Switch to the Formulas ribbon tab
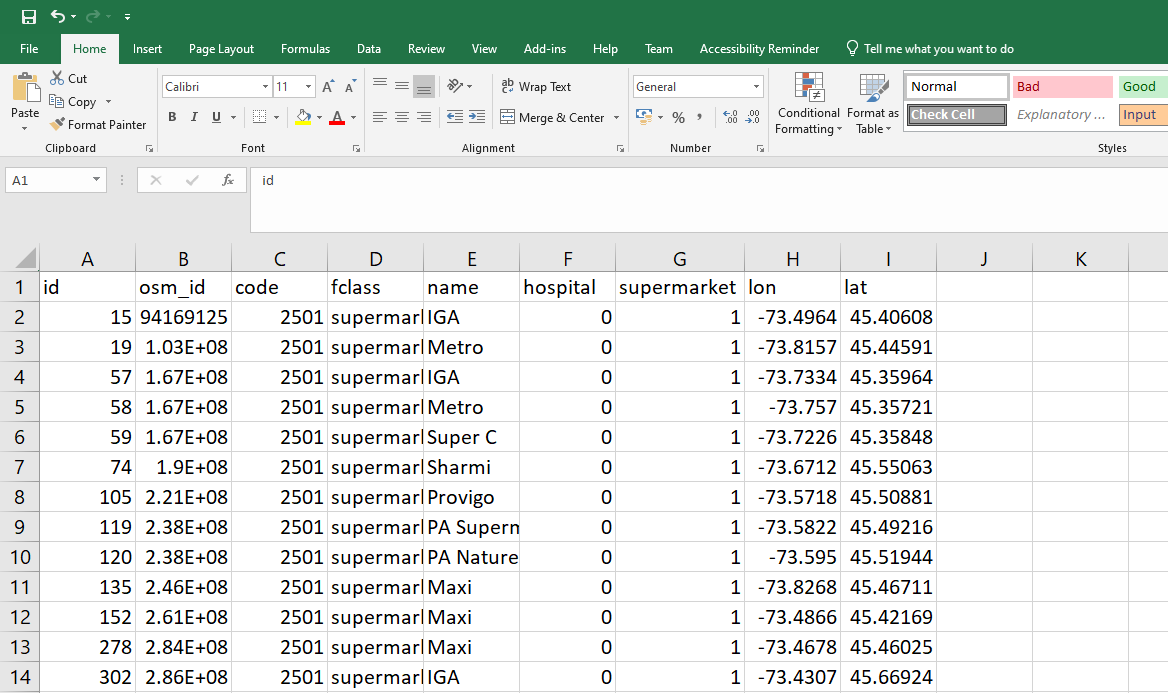This screenshot has width=1168, height=693. pyautogui.click(x=305, y=49)
